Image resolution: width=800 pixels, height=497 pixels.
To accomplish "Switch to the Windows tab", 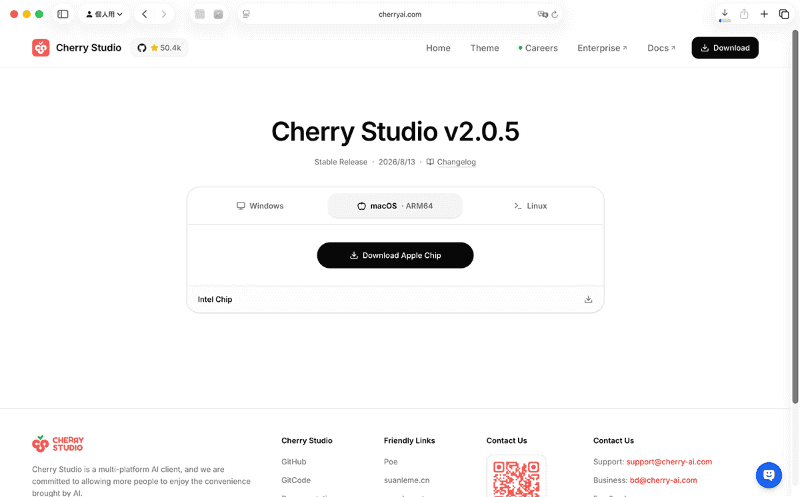I will tap(260, 206).
